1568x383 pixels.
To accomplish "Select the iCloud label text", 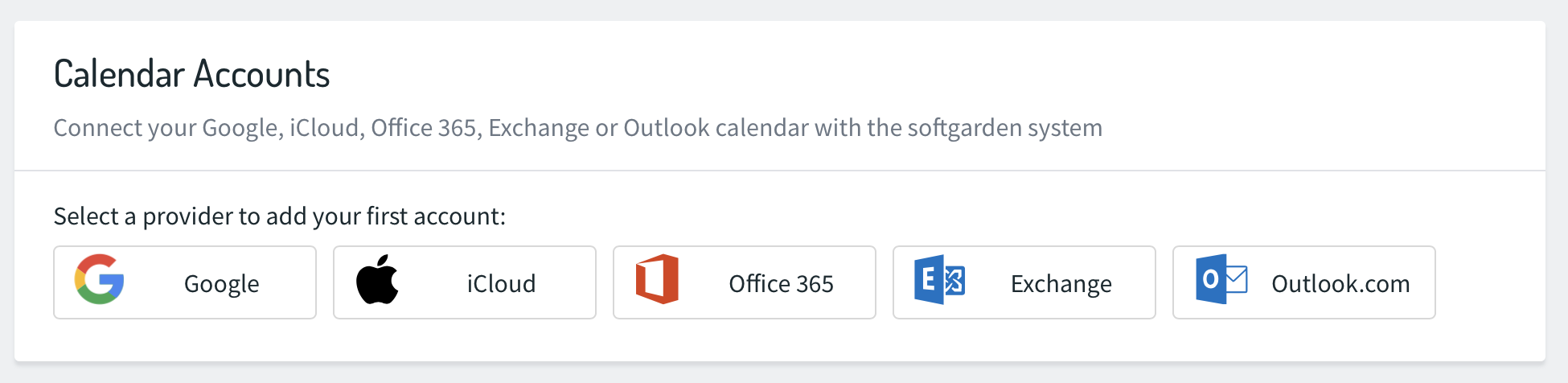I will [501, 284].
